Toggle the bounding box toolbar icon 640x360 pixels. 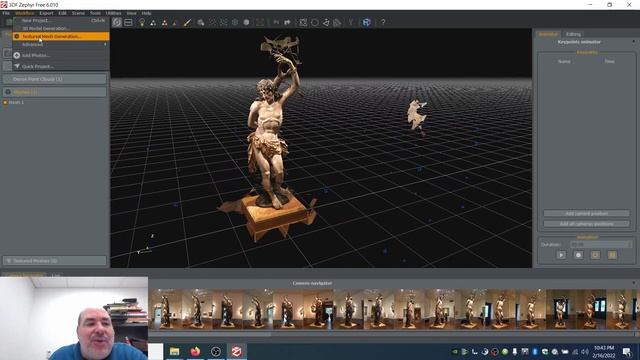[x=260, y=22]
